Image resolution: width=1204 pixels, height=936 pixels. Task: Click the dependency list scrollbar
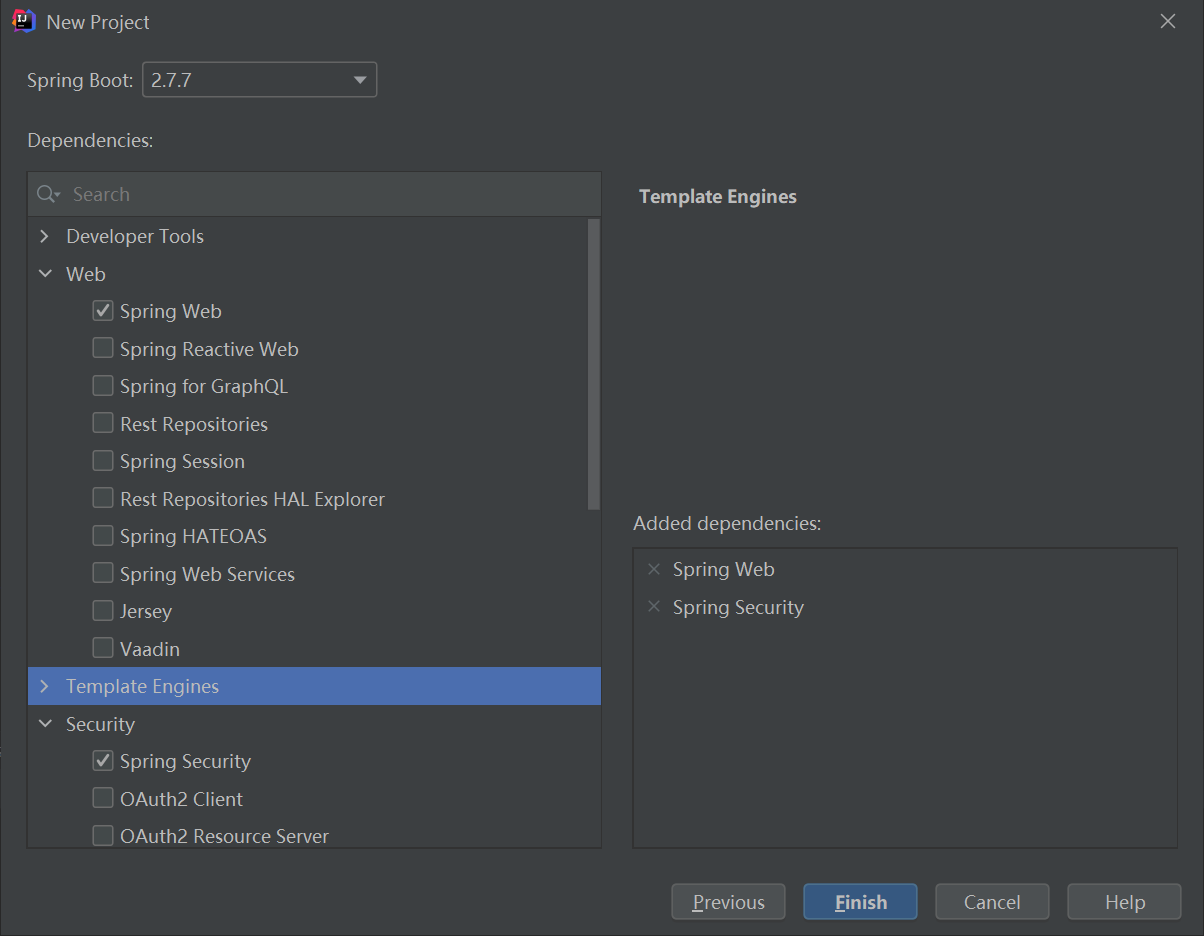594,364
